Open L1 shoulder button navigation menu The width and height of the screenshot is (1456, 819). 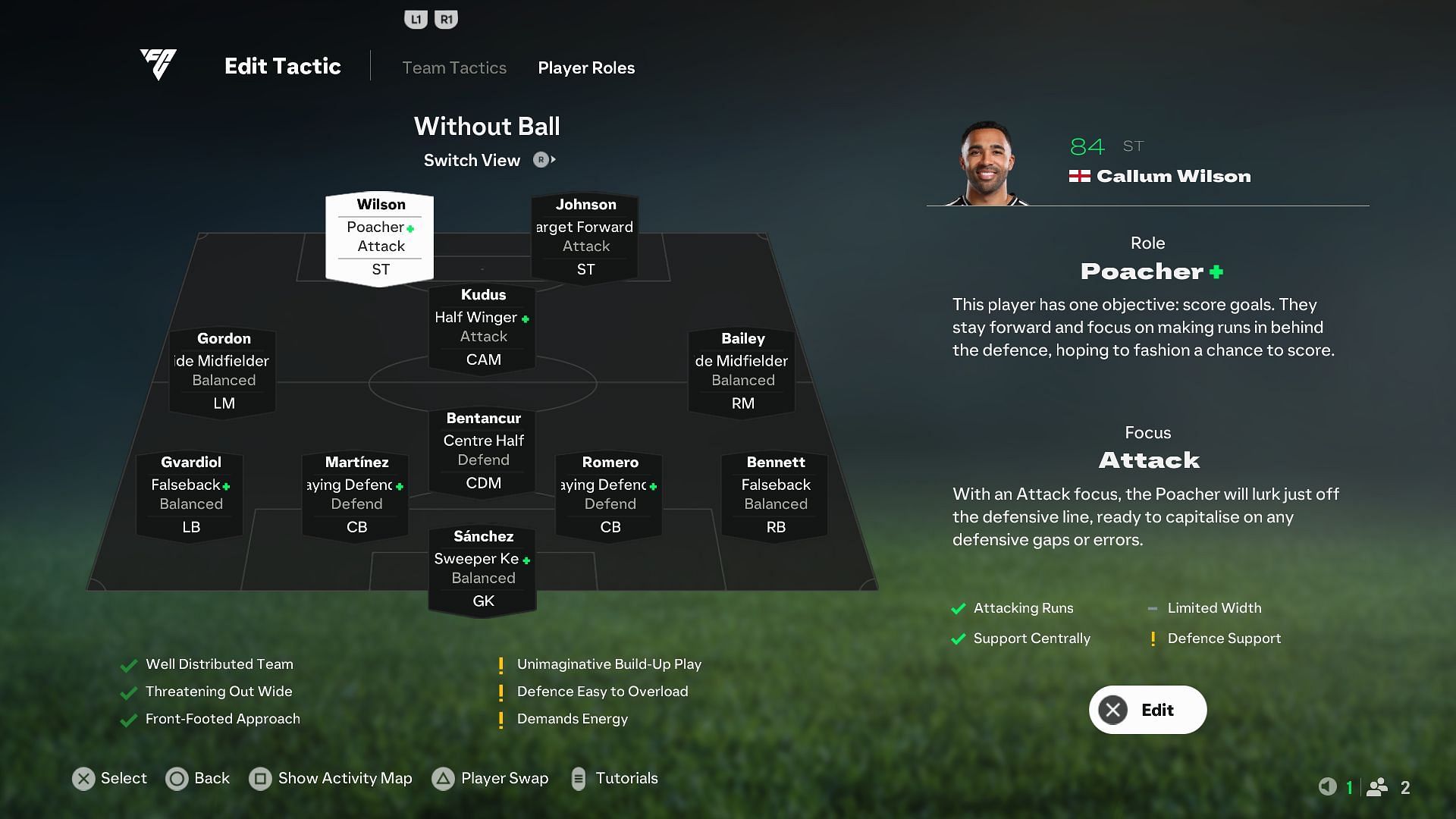click(414, 18)
